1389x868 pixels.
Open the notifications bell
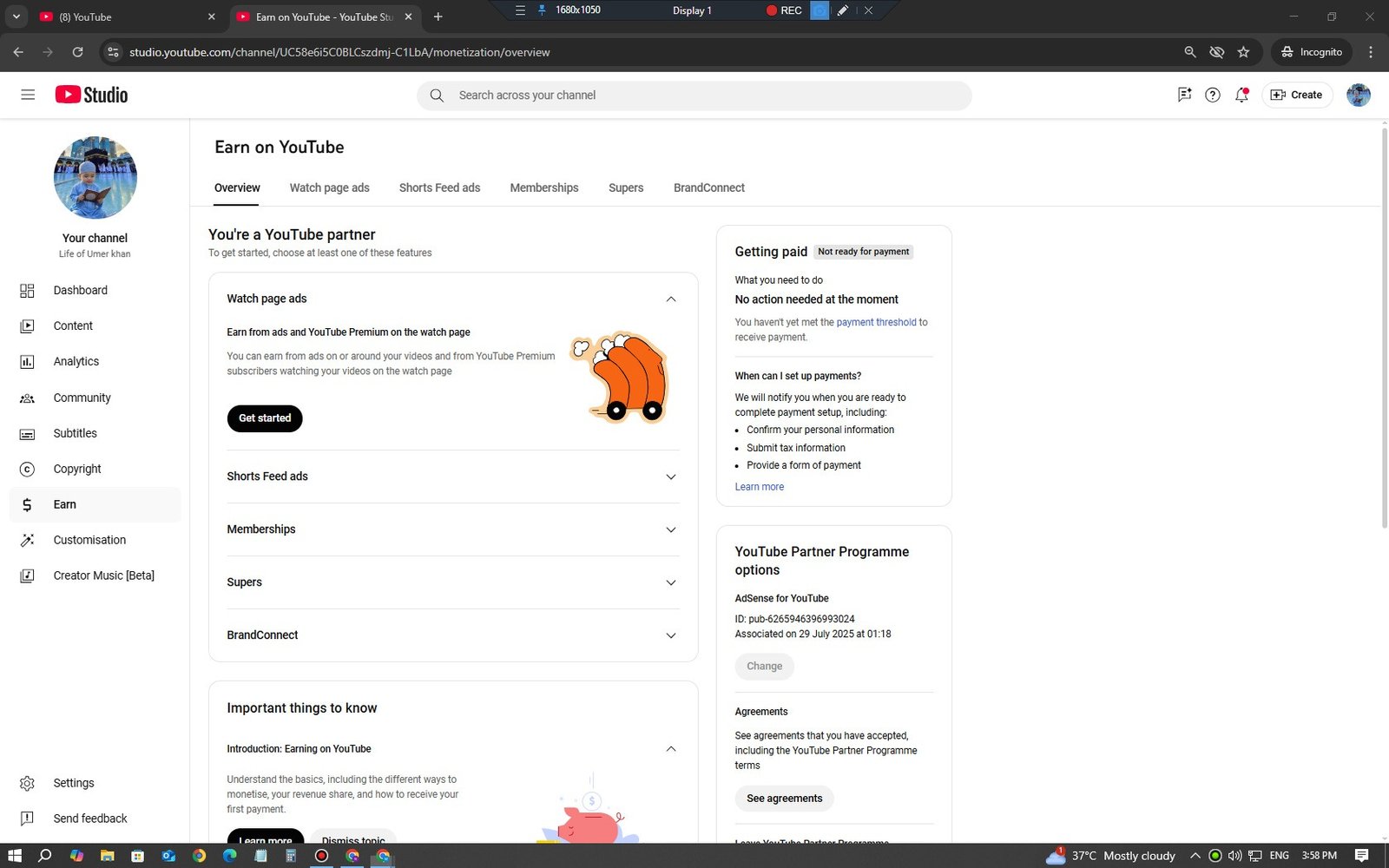pos(1241,95)
